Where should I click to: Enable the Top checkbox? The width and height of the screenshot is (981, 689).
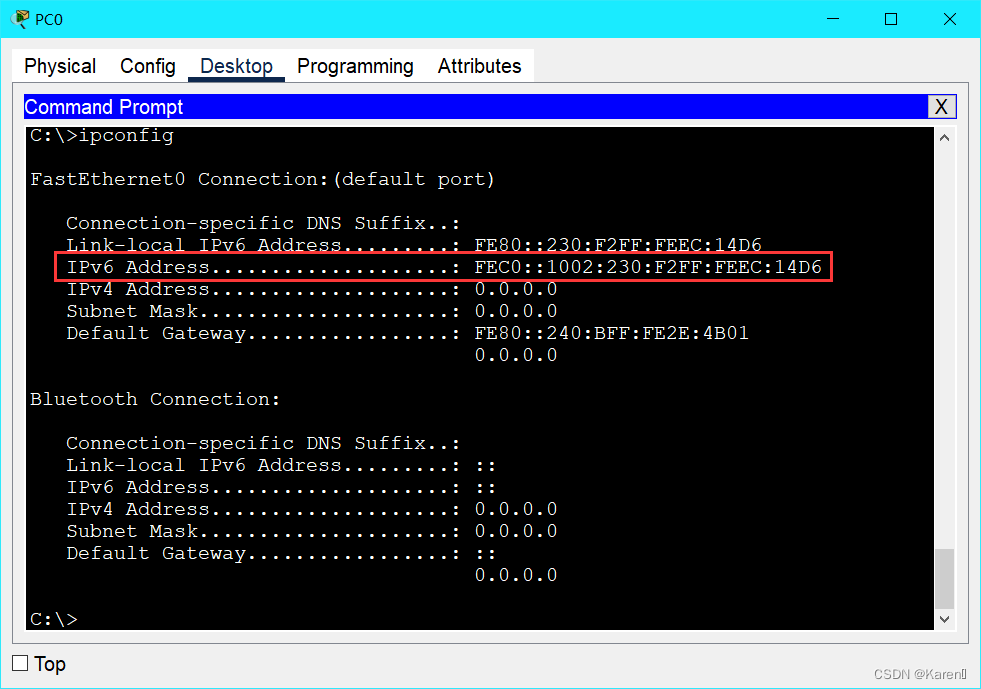pos(20,663)
